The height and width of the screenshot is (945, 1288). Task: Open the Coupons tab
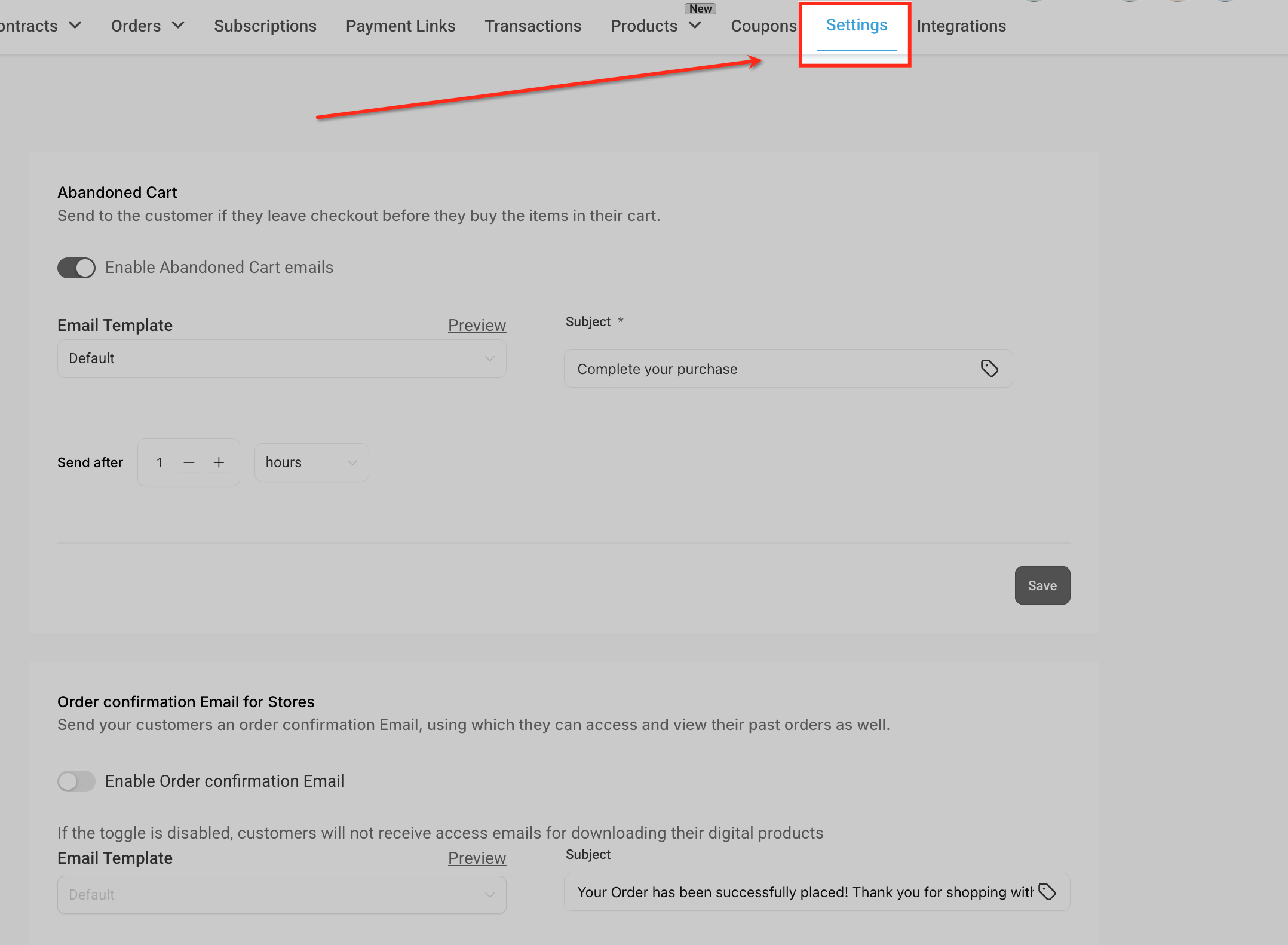[763, 26]
